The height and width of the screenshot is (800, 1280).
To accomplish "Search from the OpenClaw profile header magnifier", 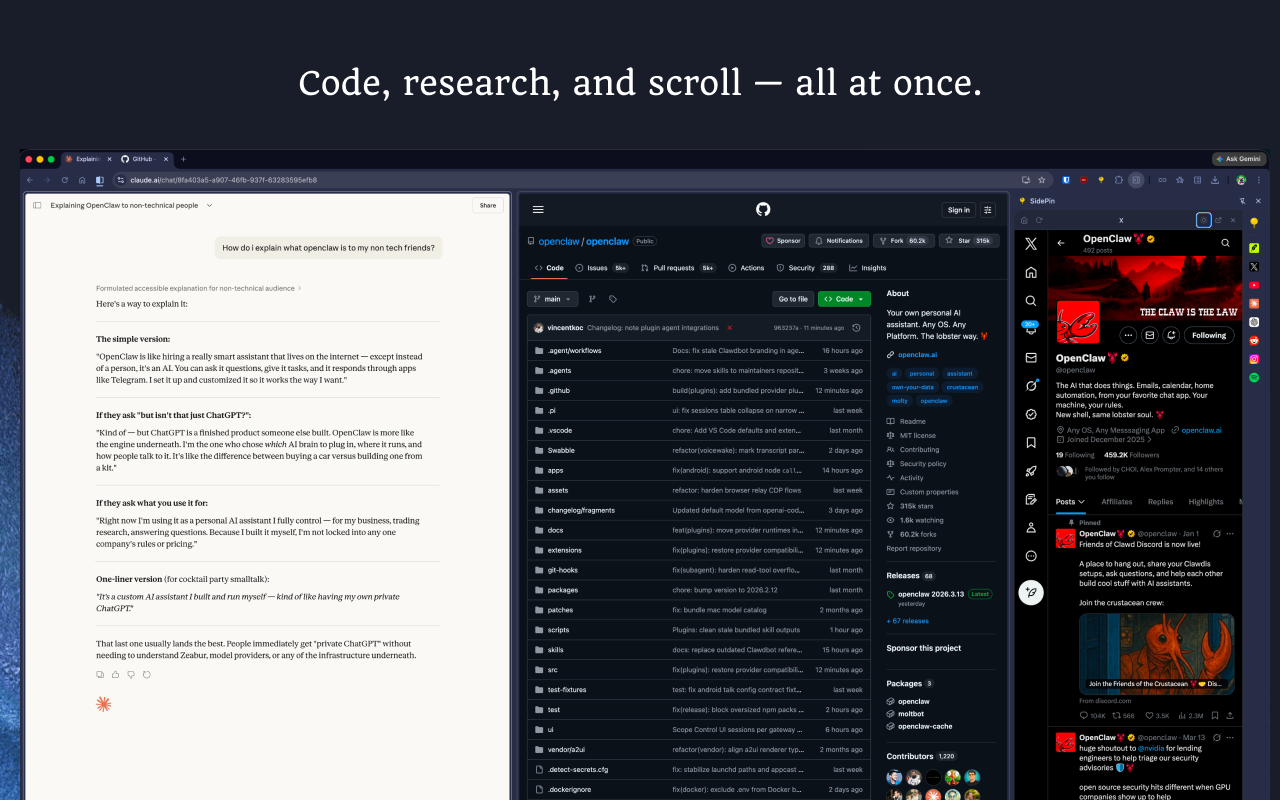I will click(x=1225, y=243).
